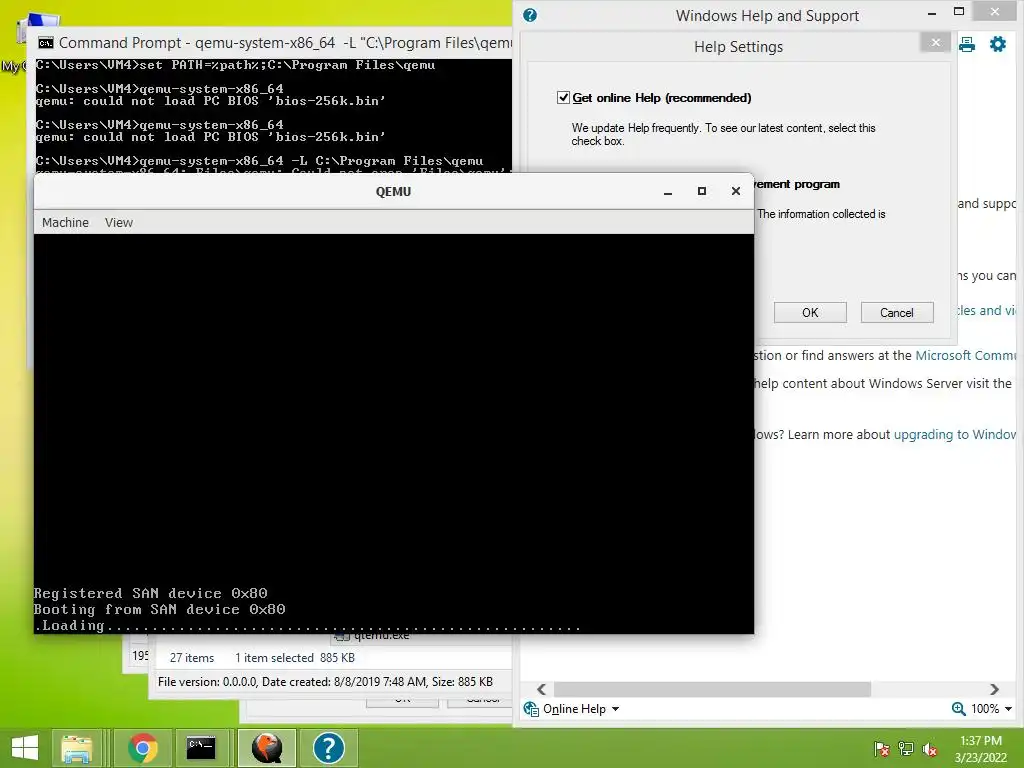The width and height of the screenshot is (1024, 768).
Task: Click the Command Prompt title bar icon
Action: 46,43
